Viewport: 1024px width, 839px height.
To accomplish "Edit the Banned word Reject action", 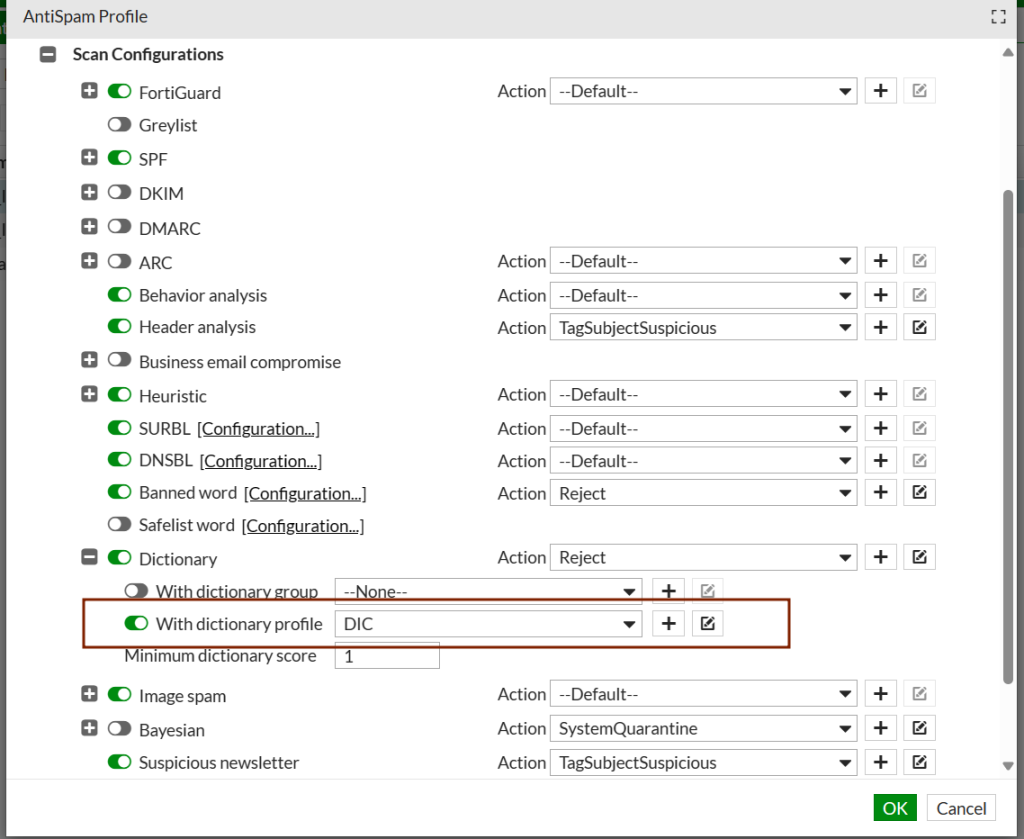I will point(919,493).
